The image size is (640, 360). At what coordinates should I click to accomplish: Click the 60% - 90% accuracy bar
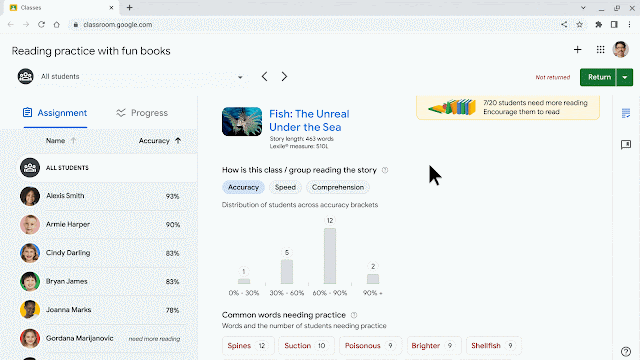coord(330,256)
